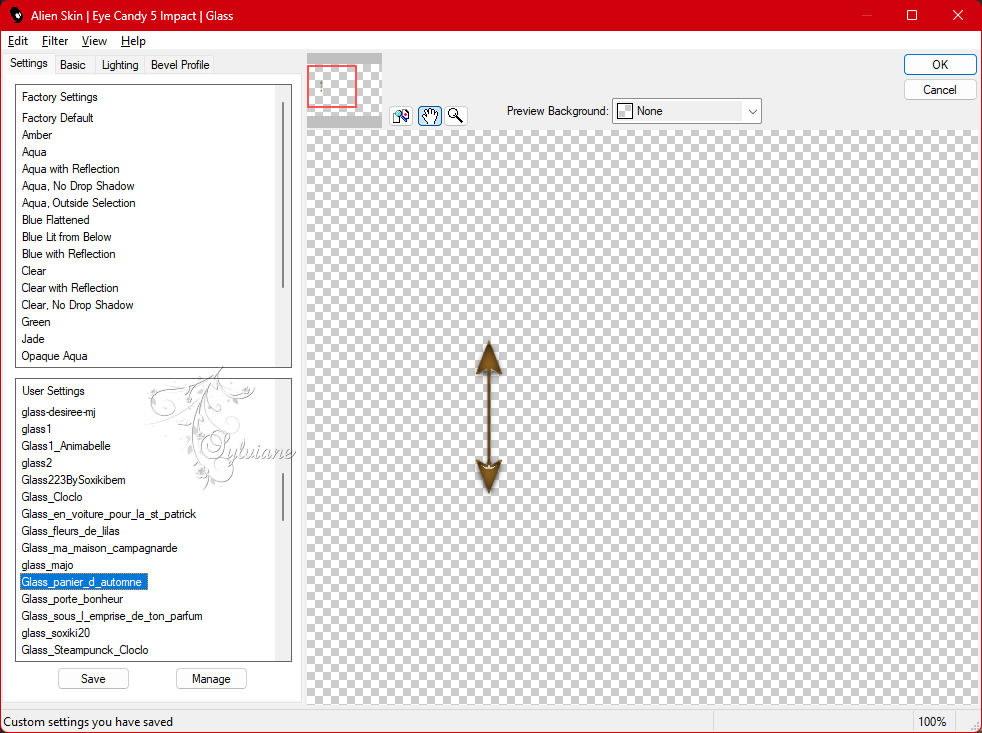Select Aqua, No Drop Shadow preset
Viewport: 982px width, 733px height.
[x=78, y=185]
